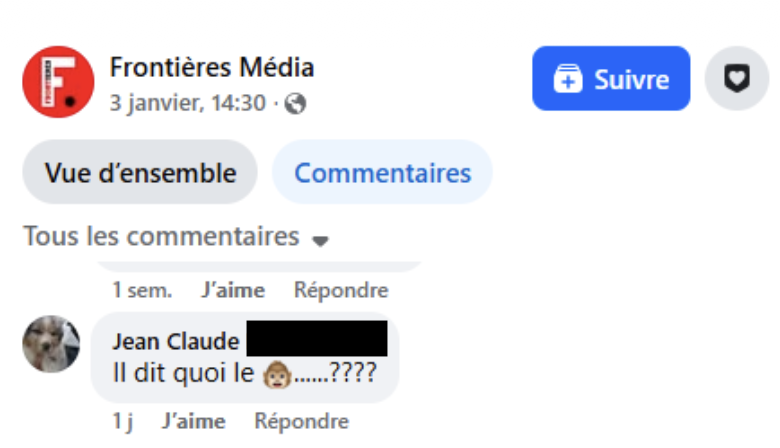Select the Commentaires tab
This screenshot has width=780, height=448.
382,173
